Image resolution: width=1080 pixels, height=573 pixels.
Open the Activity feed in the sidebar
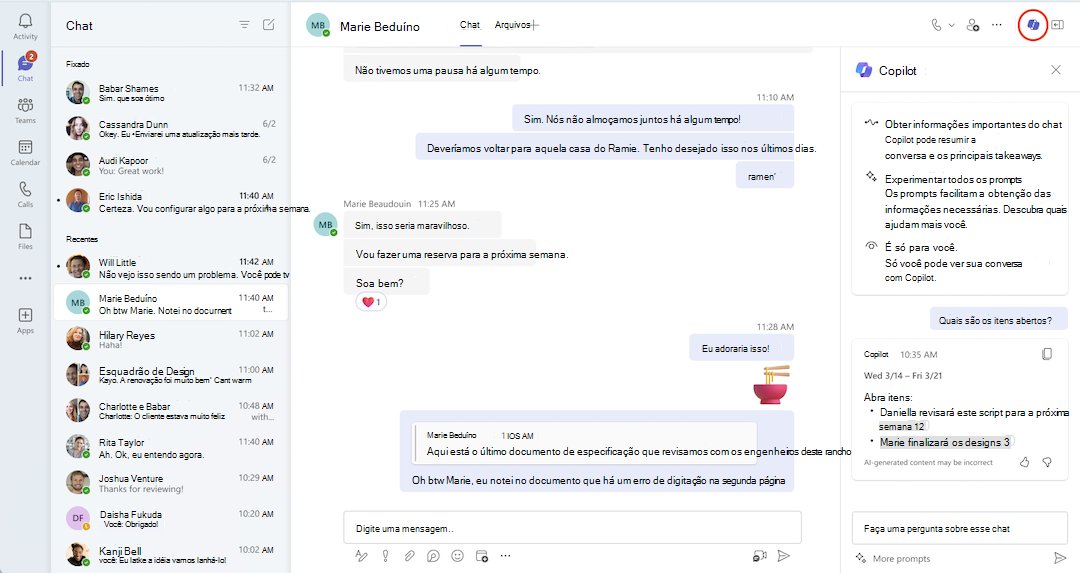tap(25, 26)
